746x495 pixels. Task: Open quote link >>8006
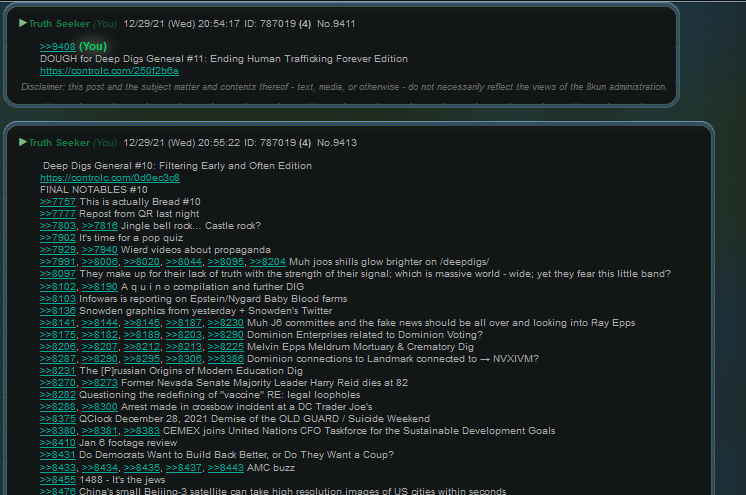pos(99,262)
